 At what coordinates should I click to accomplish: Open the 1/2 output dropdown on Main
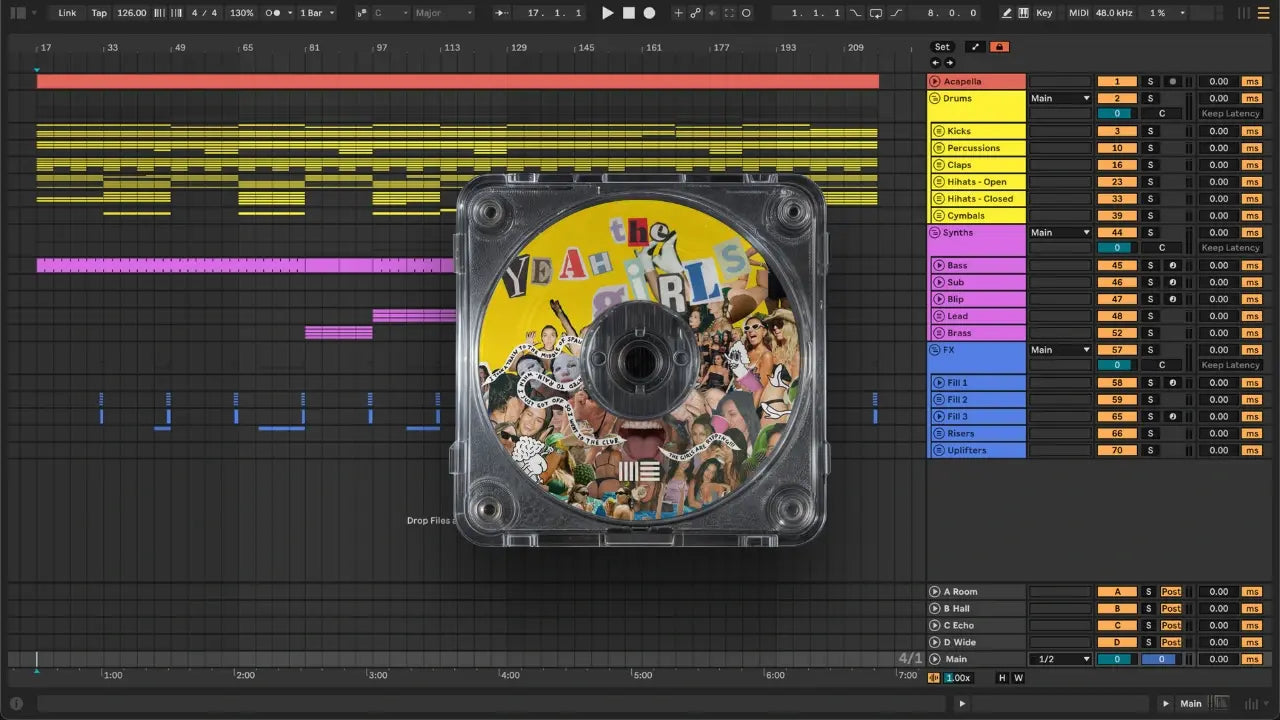pos(1060,659)
